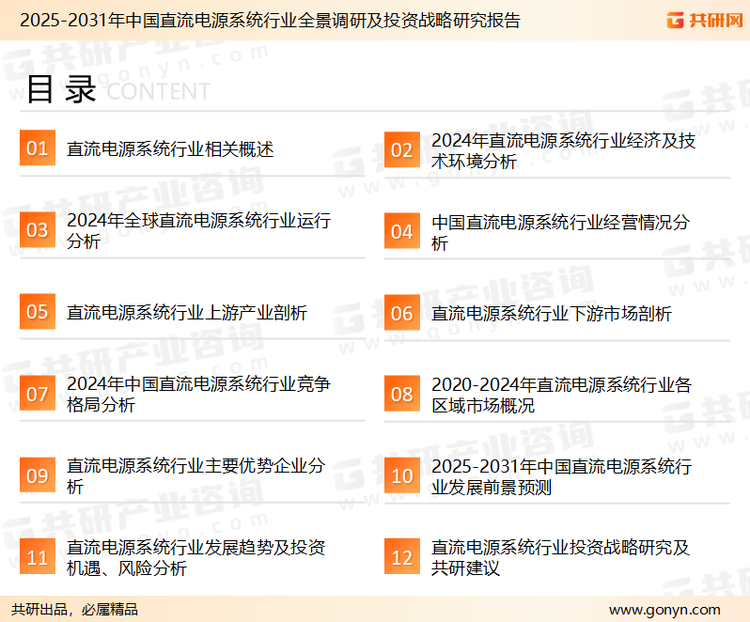Click the footer slogan 共研出品，必属精品
This screenshot has width=750, height=622.
pos(75,610)
